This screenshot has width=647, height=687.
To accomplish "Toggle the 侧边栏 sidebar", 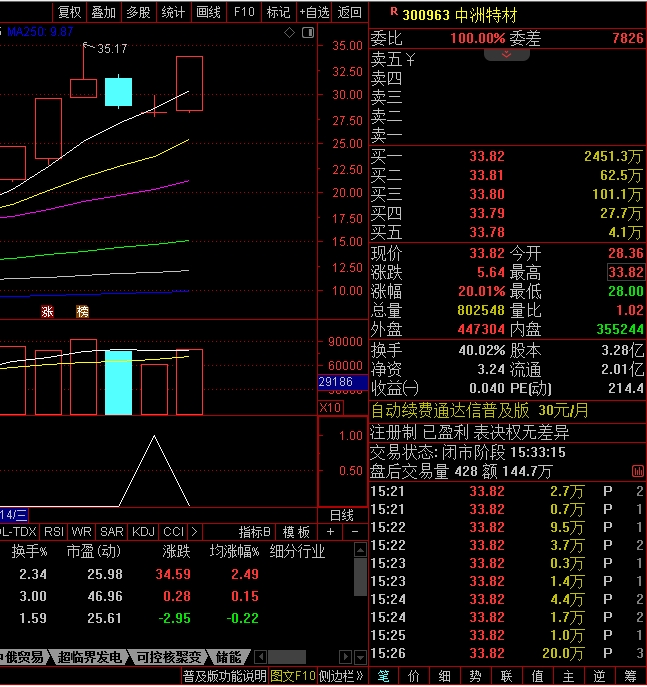I will click(341, 676).
